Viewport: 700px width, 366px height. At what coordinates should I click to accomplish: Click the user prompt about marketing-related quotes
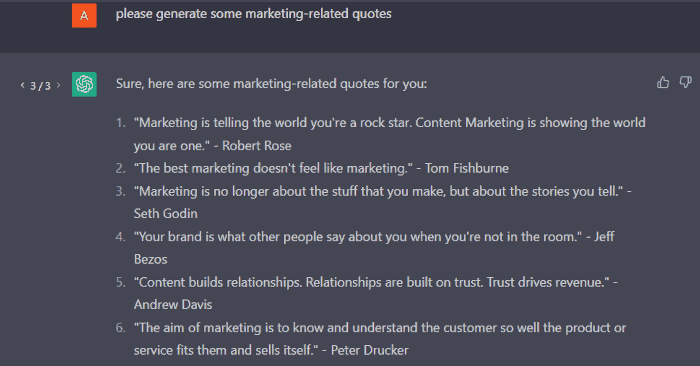pos(254,14)
